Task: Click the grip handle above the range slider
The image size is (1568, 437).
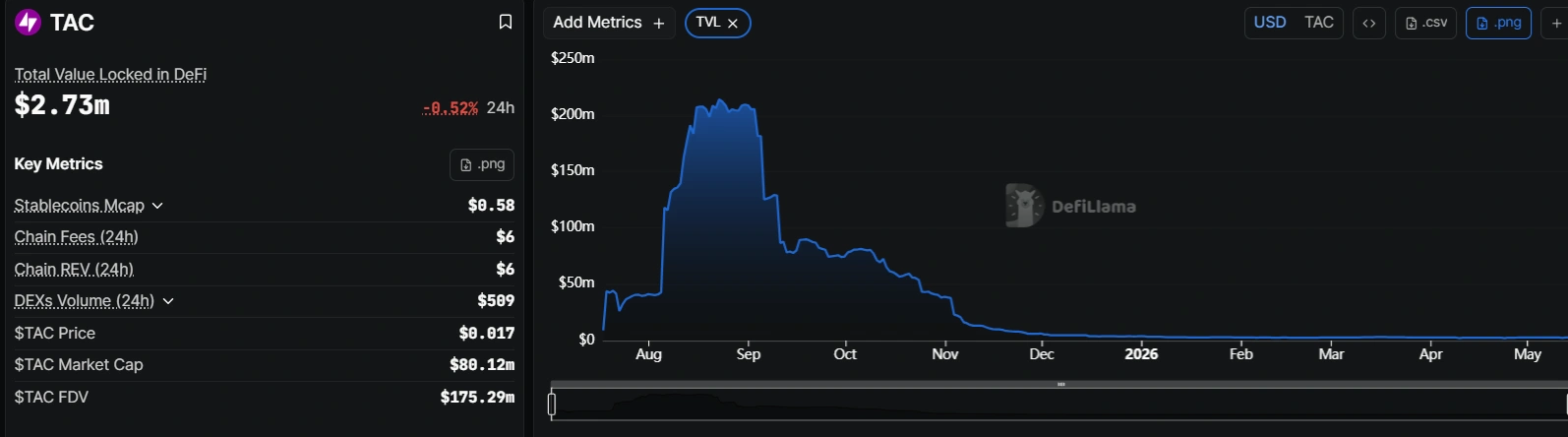Action: point(1061,384)
